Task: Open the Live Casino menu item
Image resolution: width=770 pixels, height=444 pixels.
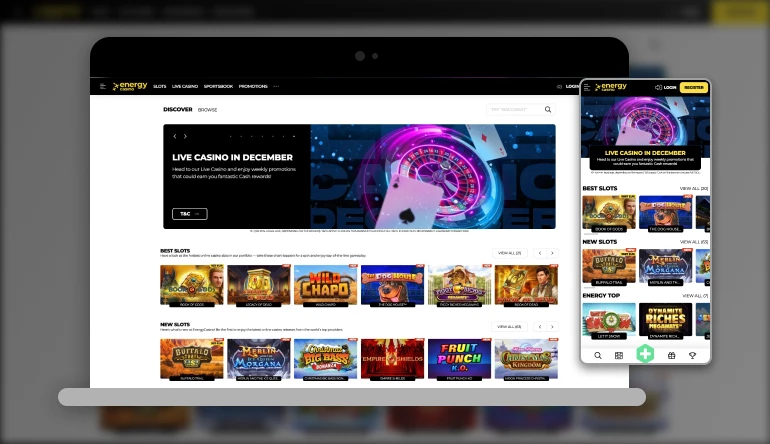Action: [185, 87]
